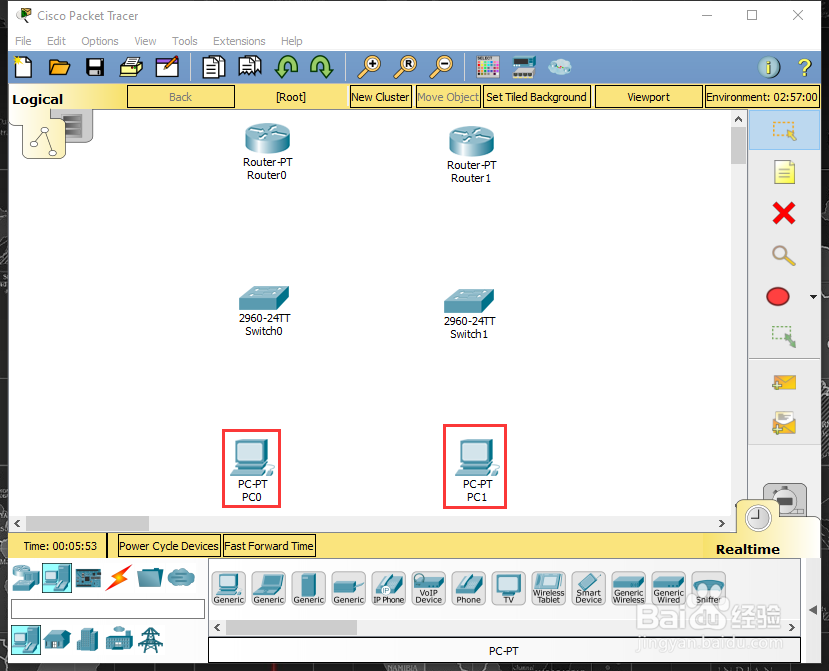Image resolution: width=829 pixels, height=671 pixels.
Task: Pick the Generic Laptop device
Action: [x=269, y=588]
